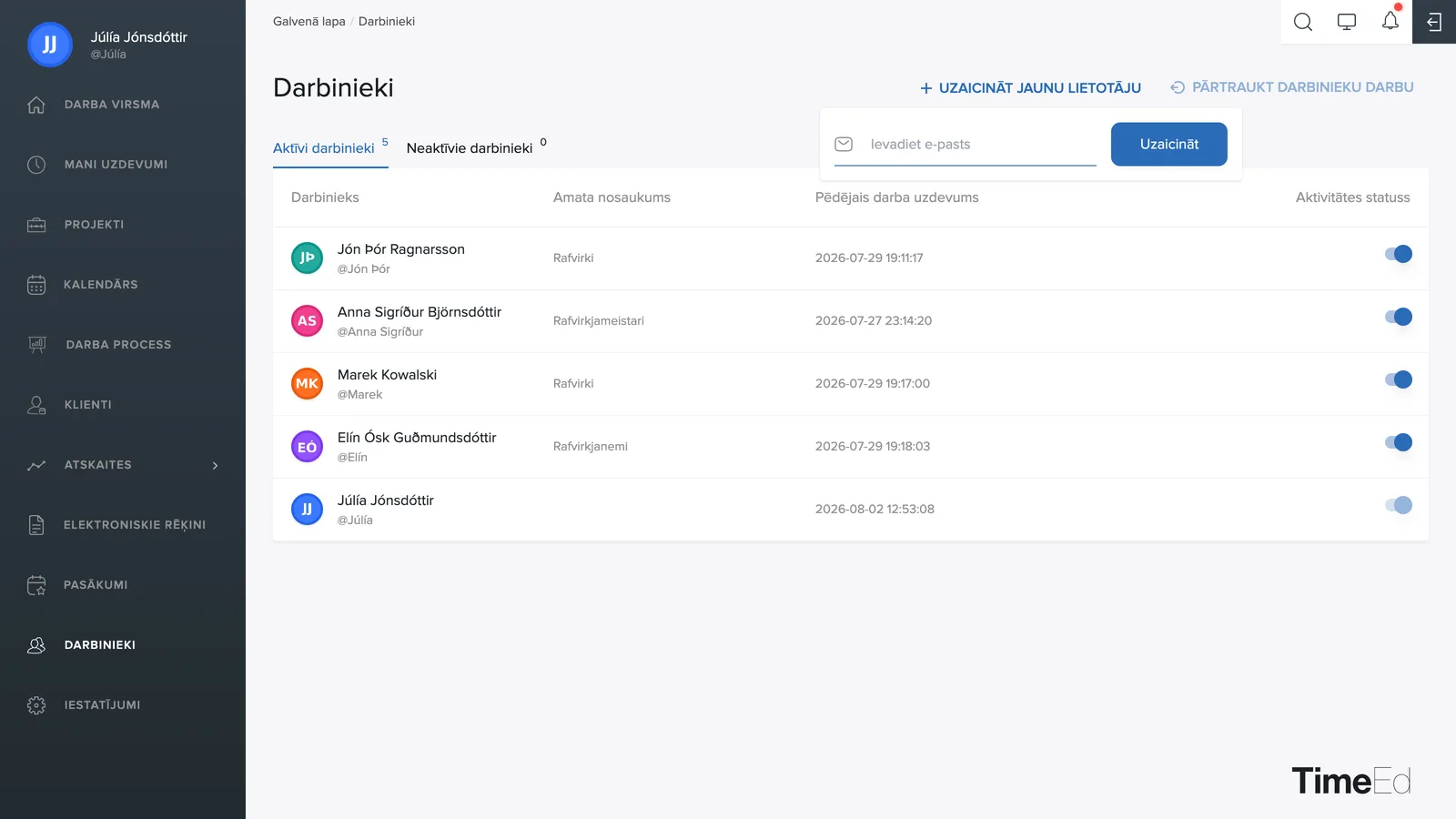Image resolution: width=1456 pixels, height=819 pixels.
Task: Click the users icon for Darbinieki
Action: point(36,645)
